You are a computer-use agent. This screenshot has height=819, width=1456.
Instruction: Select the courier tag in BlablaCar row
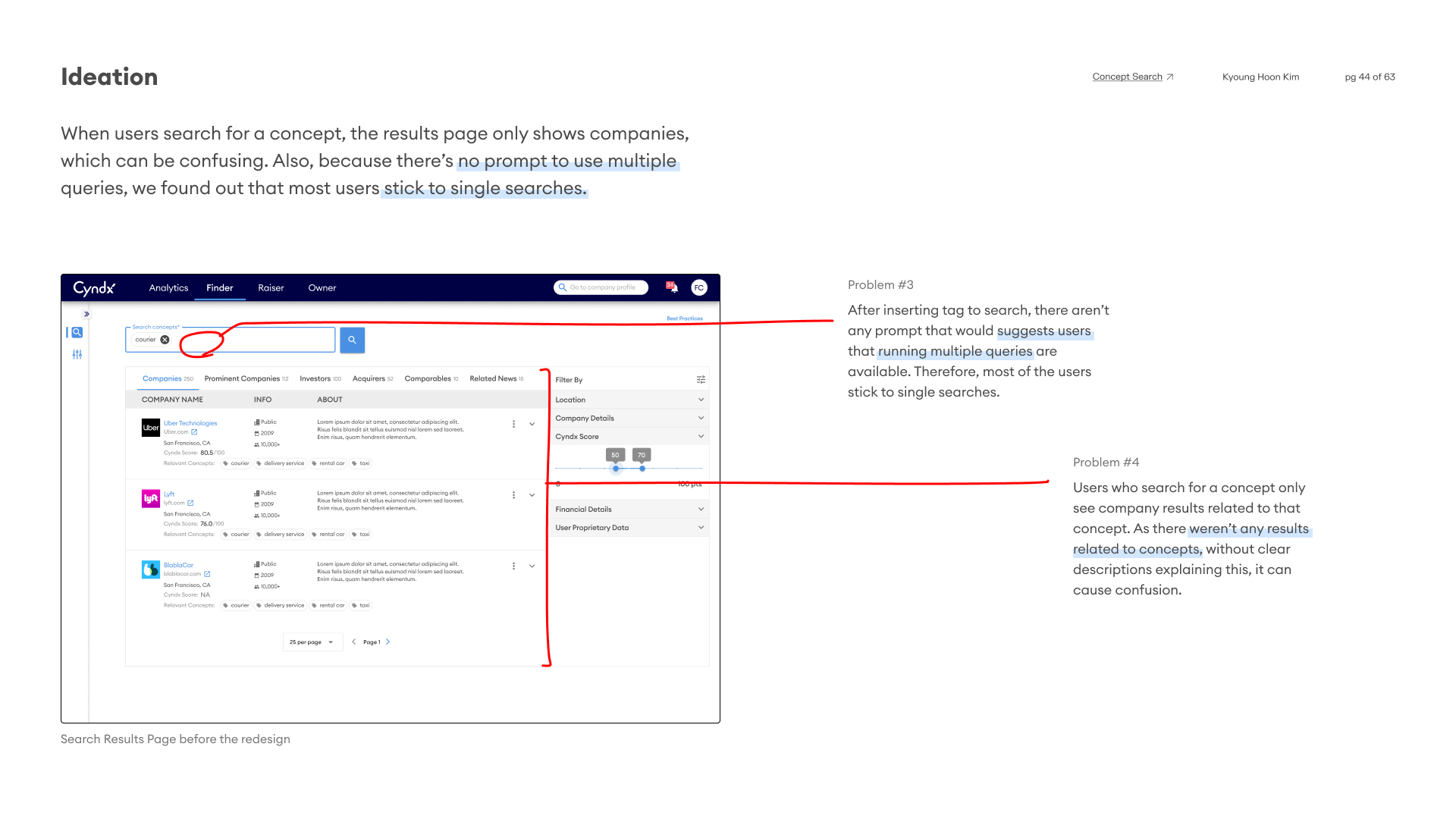pos(237,606)
